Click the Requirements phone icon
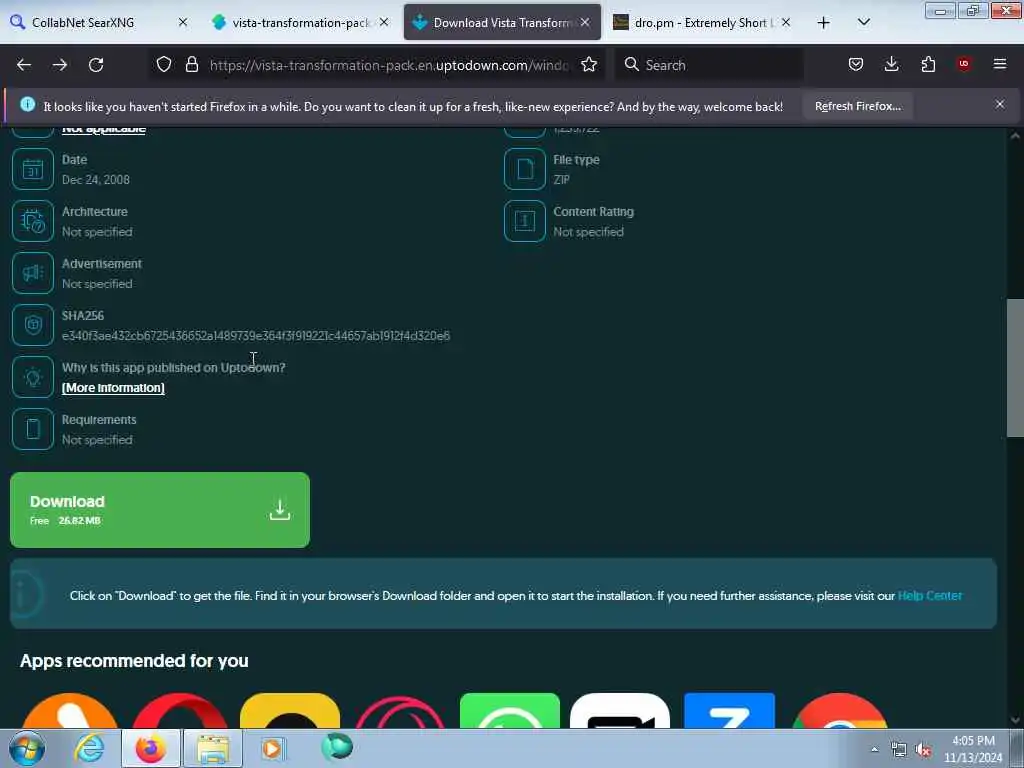 33,429
